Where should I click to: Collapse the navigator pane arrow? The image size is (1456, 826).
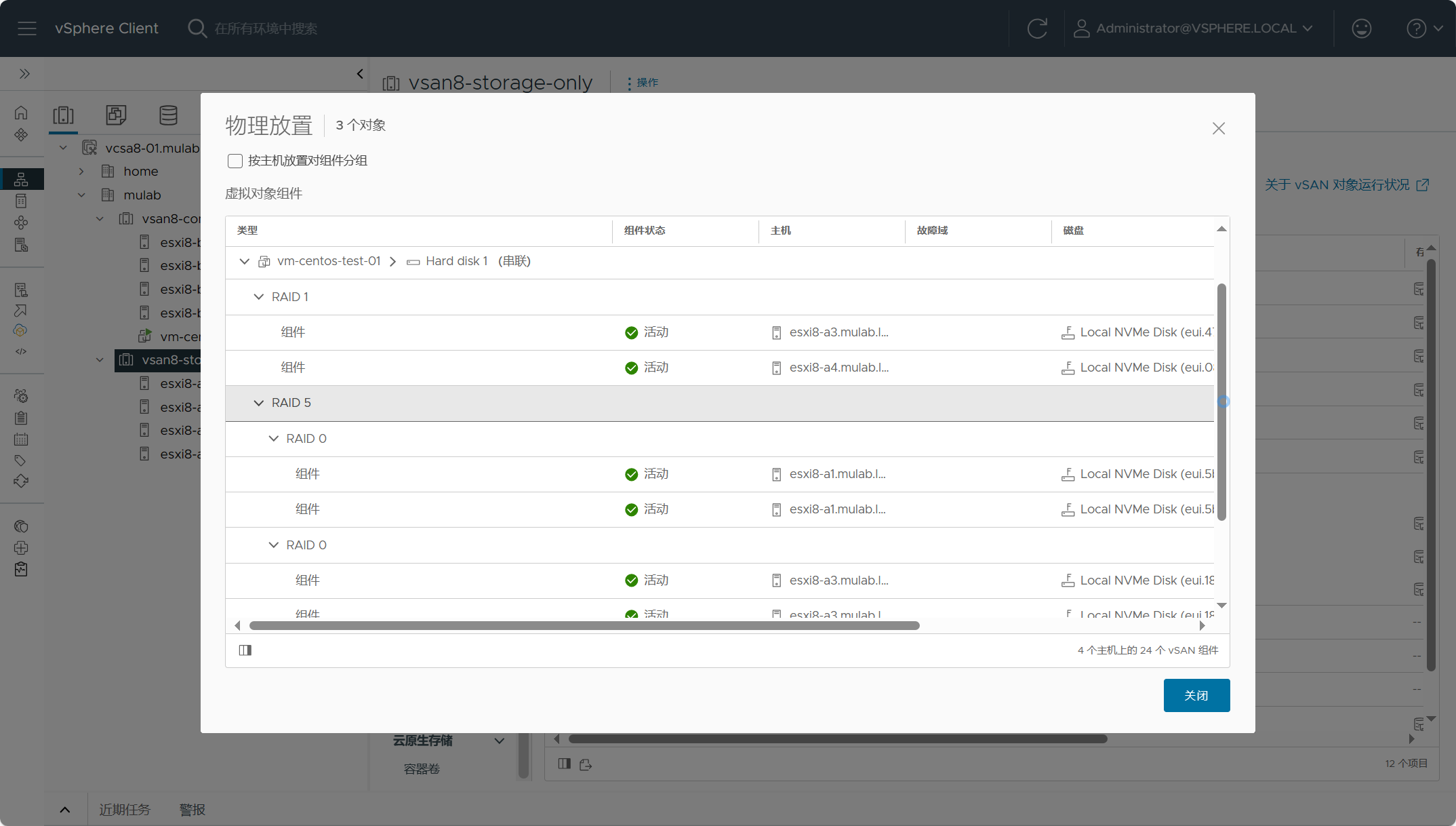pyautogui.click(x=360, y=73)
